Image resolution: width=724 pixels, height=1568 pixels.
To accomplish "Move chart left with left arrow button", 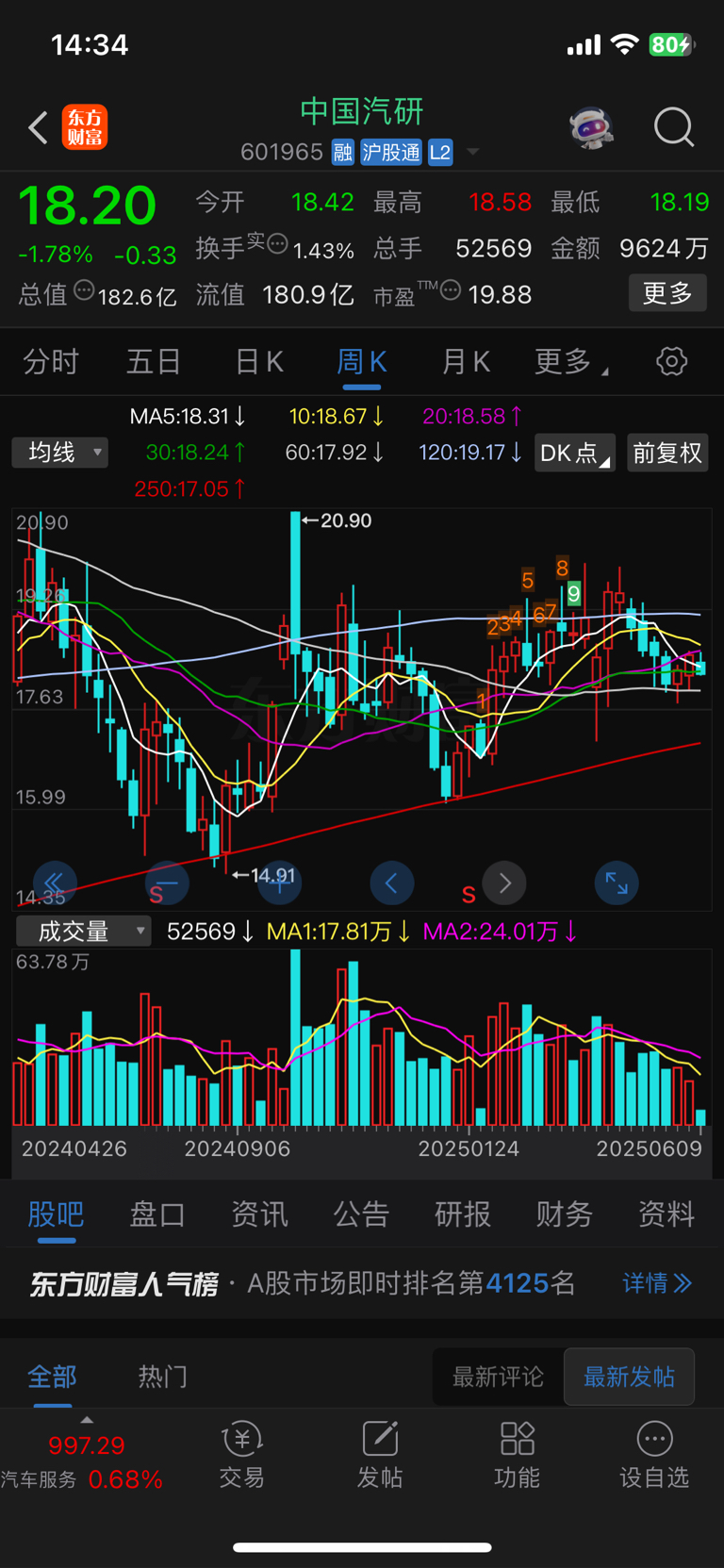I will [x=391, y=883].
